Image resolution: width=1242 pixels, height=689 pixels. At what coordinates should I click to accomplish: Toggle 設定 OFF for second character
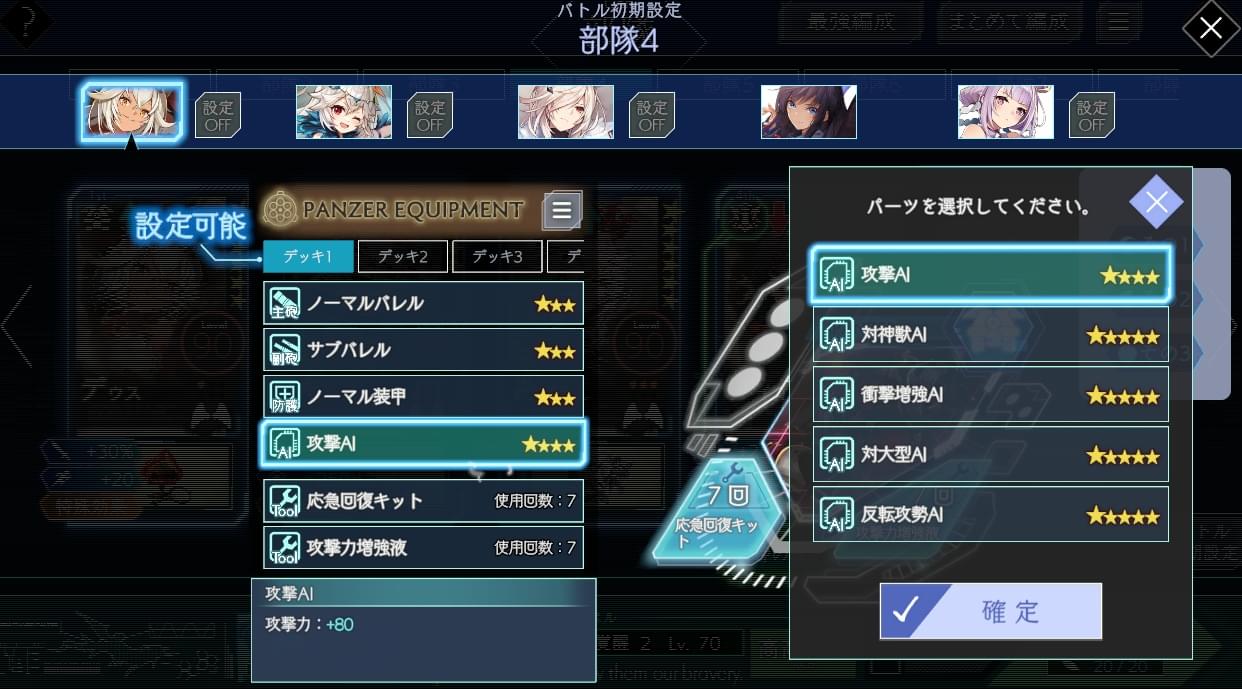(430, 115)
